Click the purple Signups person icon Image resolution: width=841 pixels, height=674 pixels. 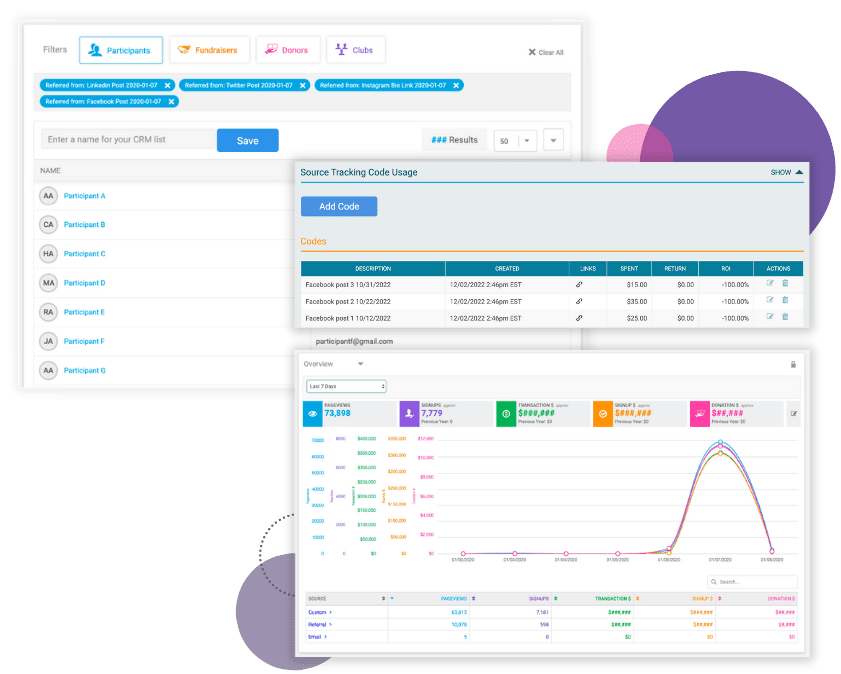click(409, 414)
